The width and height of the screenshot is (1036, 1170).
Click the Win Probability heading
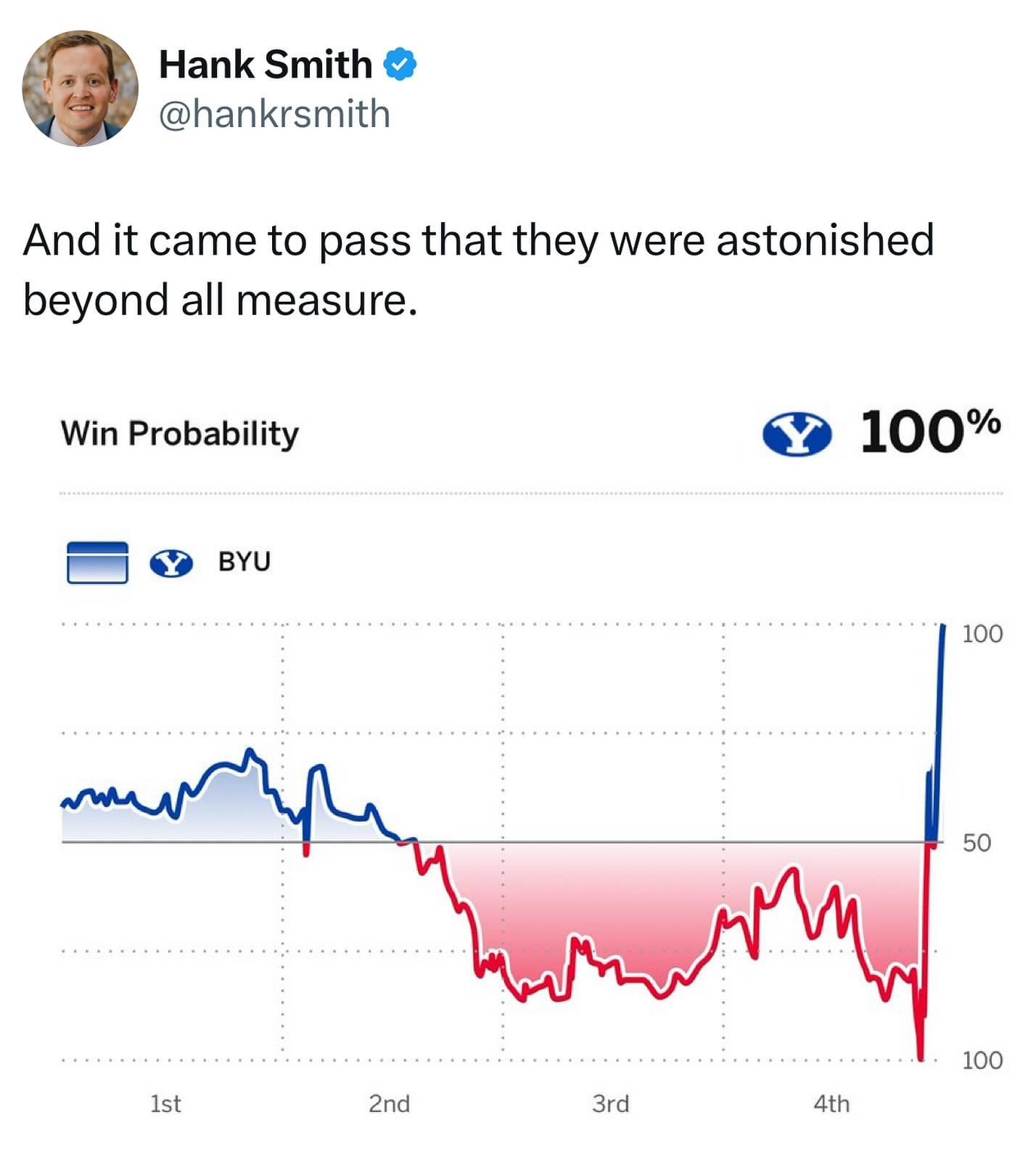[180, 433]
